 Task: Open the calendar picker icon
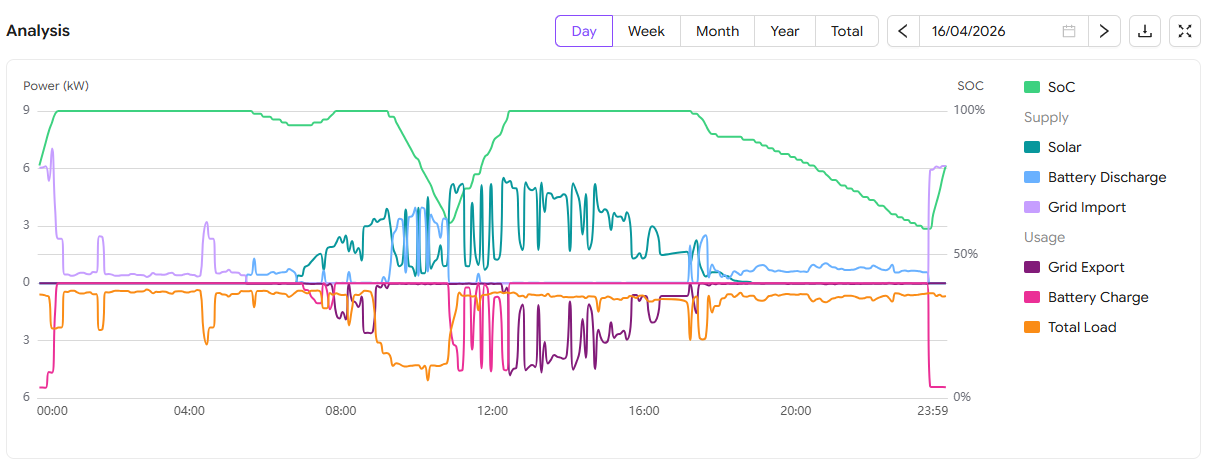(1069, 31)
